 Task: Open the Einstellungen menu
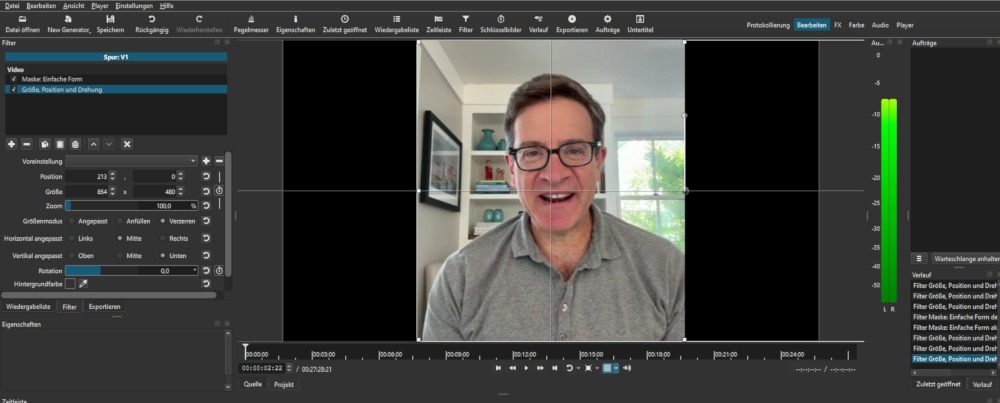point(133,5)
